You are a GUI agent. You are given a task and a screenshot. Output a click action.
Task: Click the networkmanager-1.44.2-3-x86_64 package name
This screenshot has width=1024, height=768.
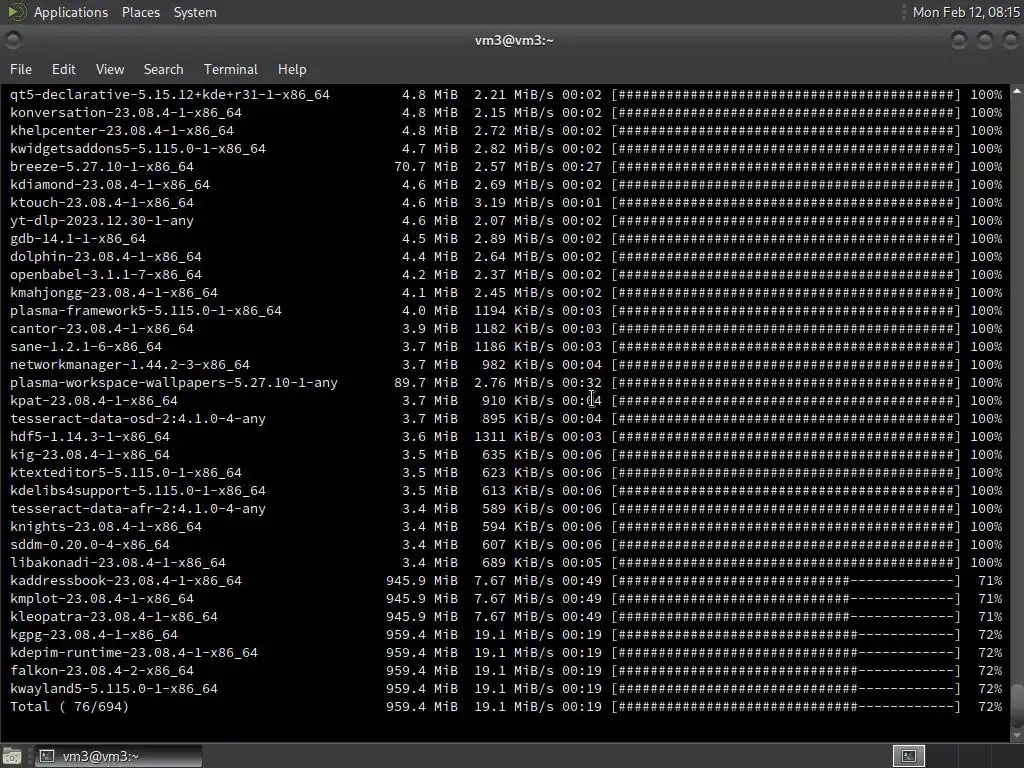[x=130, y=364]
